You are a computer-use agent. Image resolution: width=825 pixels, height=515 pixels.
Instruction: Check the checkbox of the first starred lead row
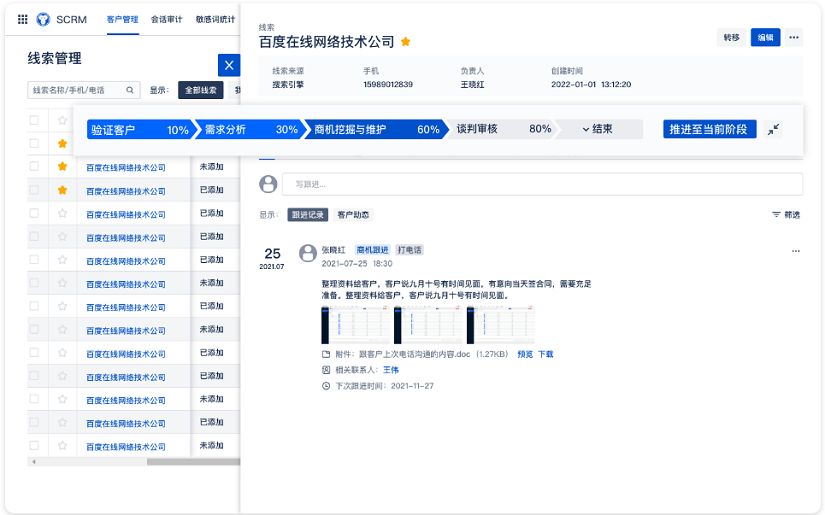tap(35, 144)
